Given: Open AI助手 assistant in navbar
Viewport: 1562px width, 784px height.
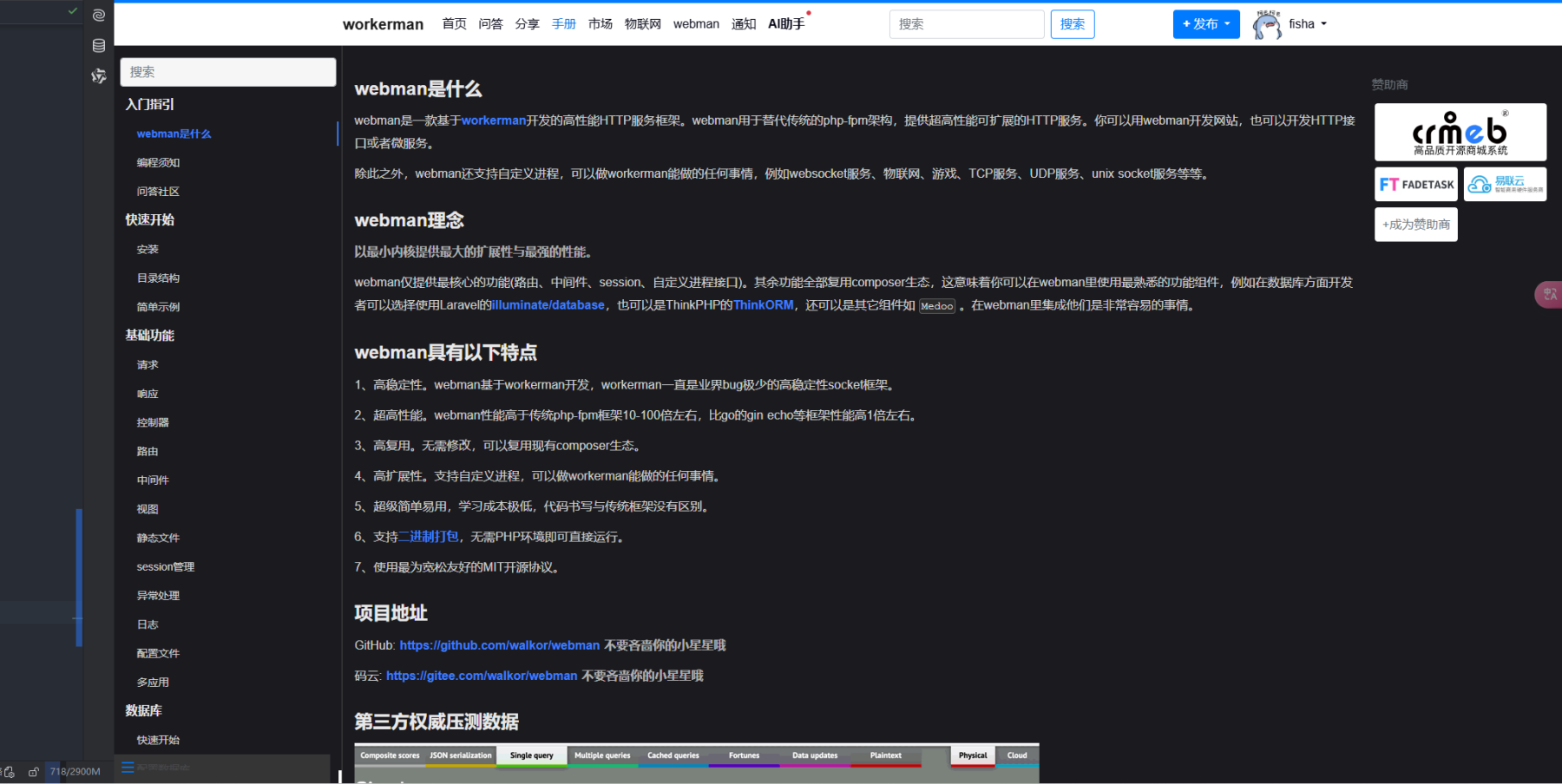Looking at the screenshot, I should [786, 24].
